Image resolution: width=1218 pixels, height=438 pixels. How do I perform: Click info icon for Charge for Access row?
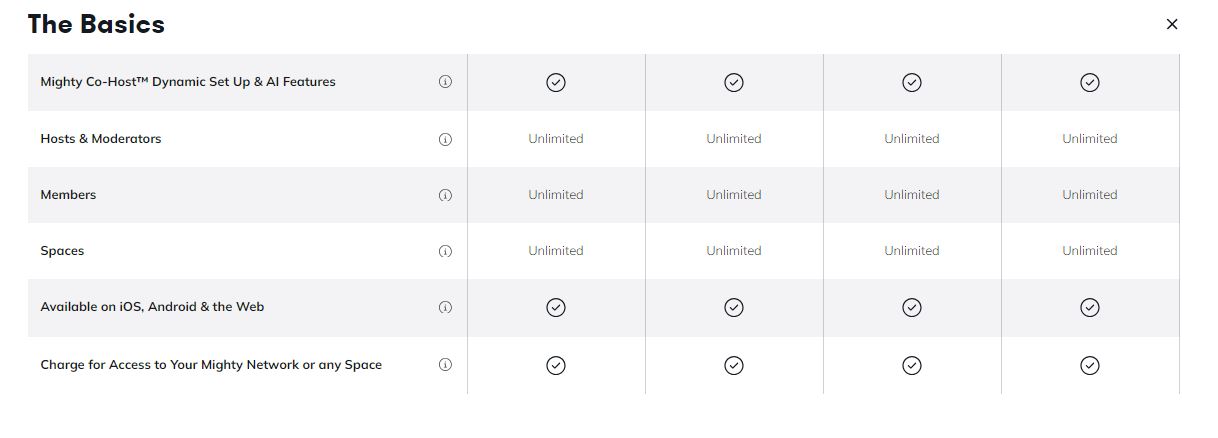tap(446, 365)
